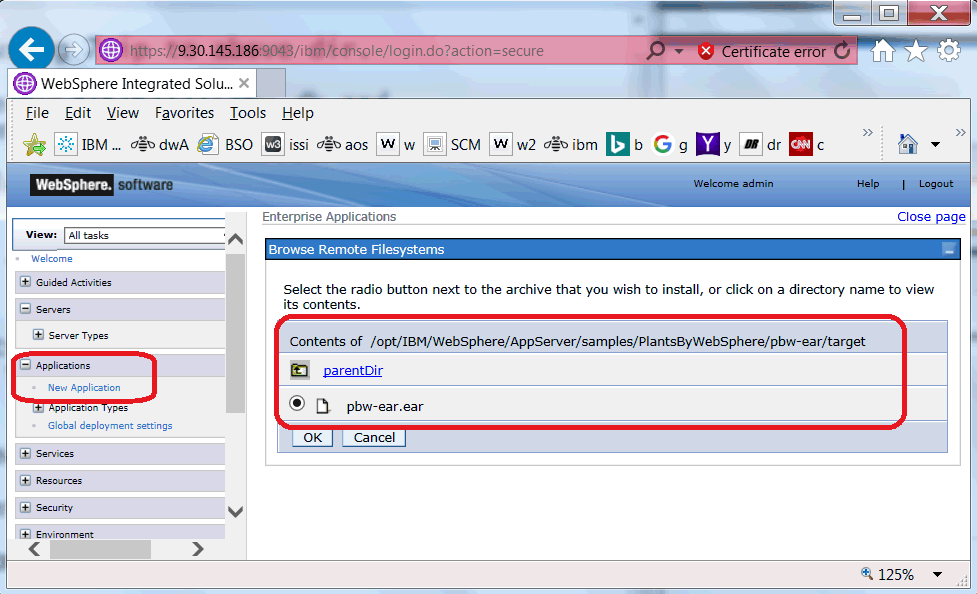This screenshot has height=594, width=977.
Task: Click the browser forward arrow
Action: point(74,50)
